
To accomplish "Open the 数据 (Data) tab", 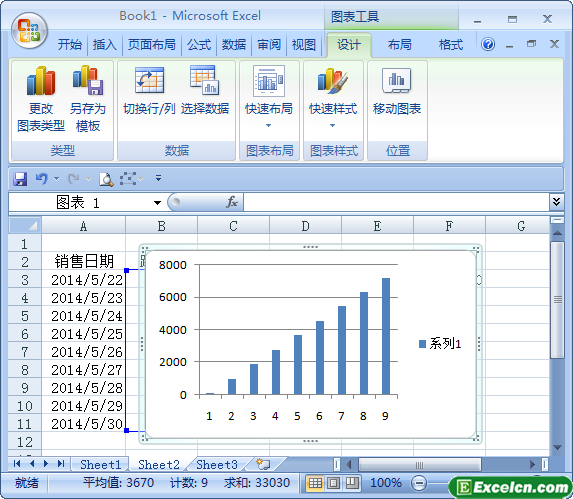I will [234, 45].
